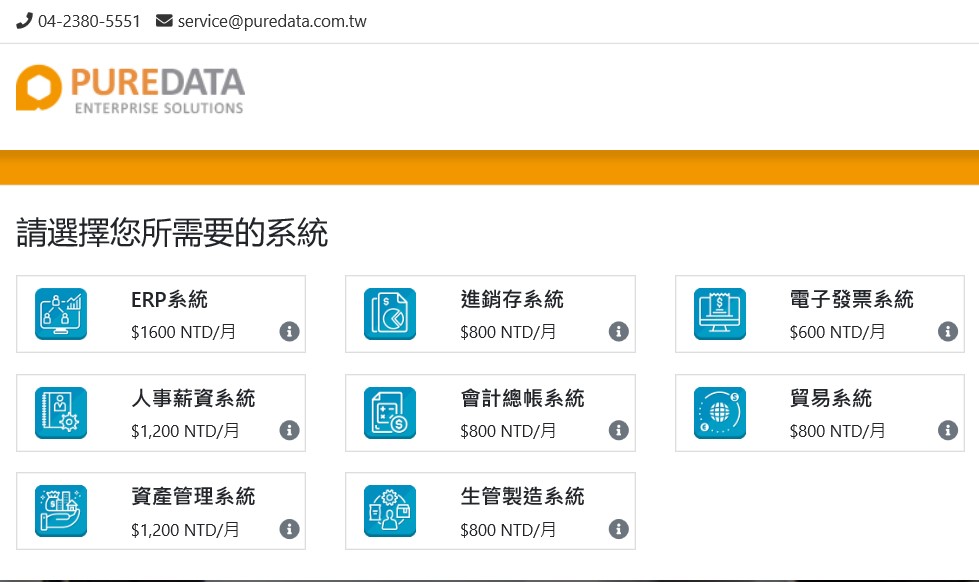Click the 人事薪資系統 notebook gear icon
The image size is (979, 582).
(x=61, y=413)
